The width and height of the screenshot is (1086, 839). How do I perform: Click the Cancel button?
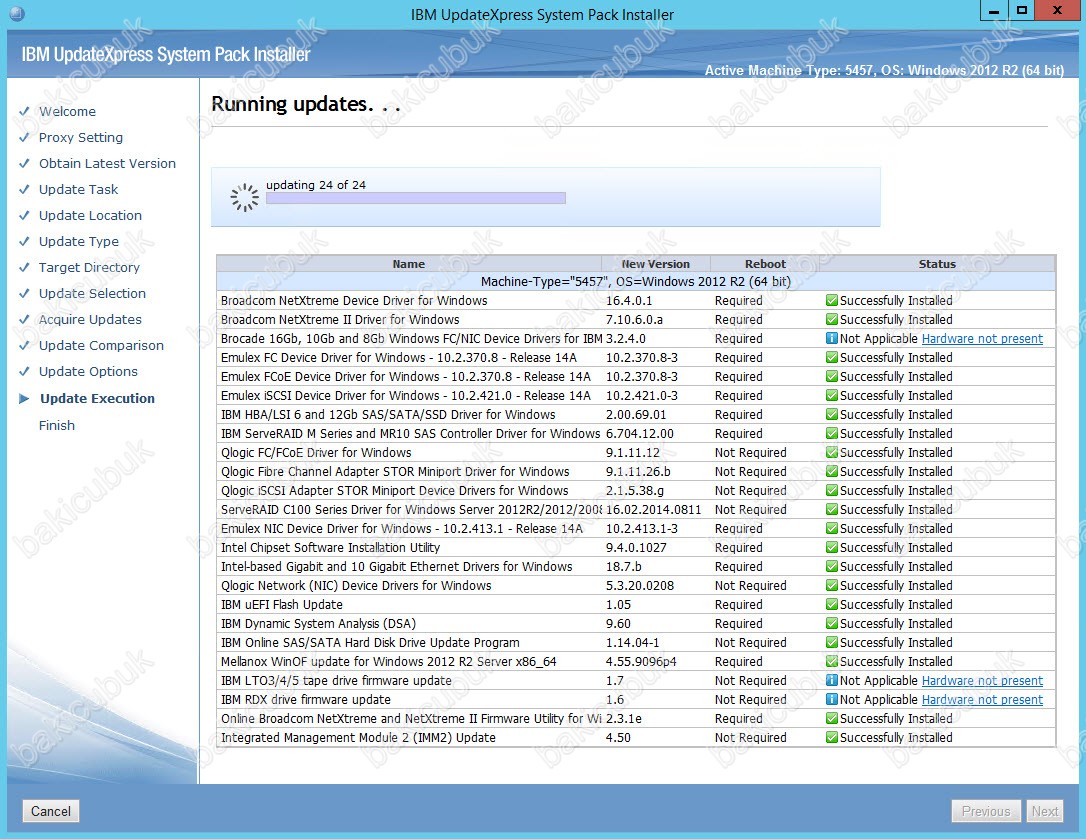[51, 811]
